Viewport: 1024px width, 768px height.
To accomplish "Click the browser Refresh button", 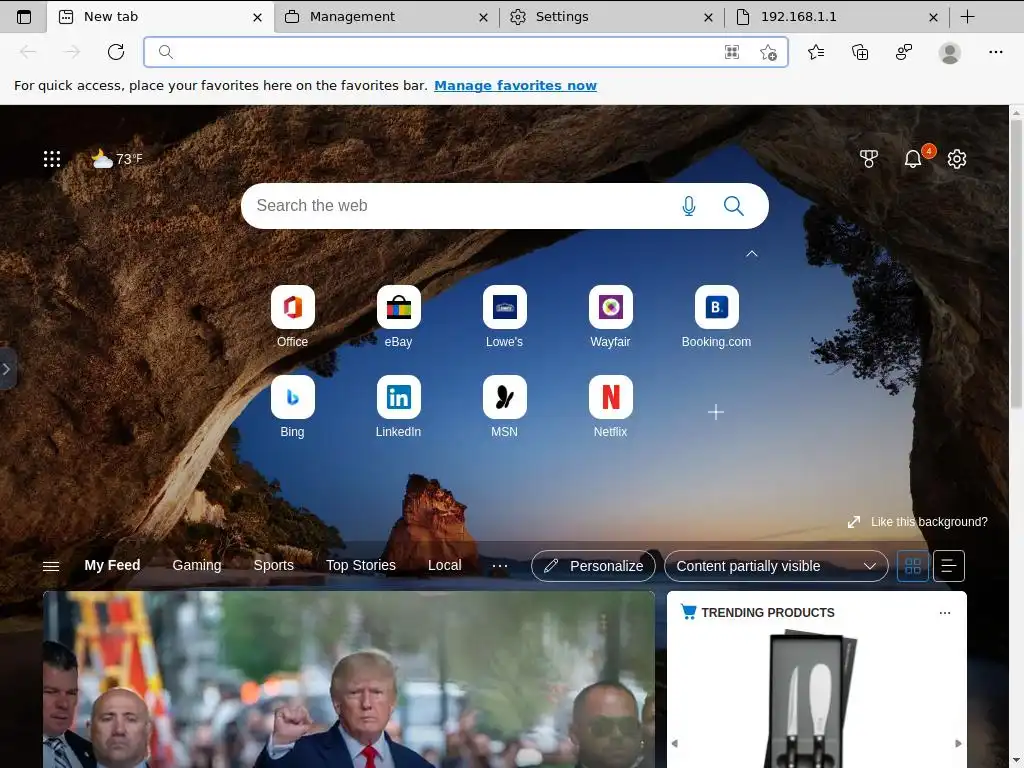I will [x=116, y=52].
